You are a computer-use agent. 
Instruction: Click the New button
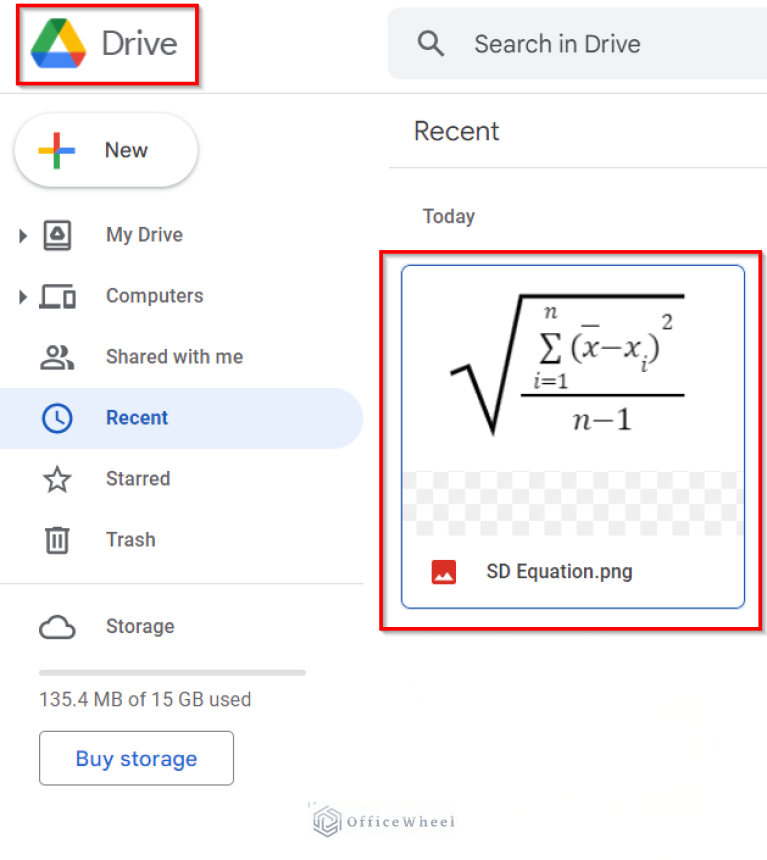[105, 148]
